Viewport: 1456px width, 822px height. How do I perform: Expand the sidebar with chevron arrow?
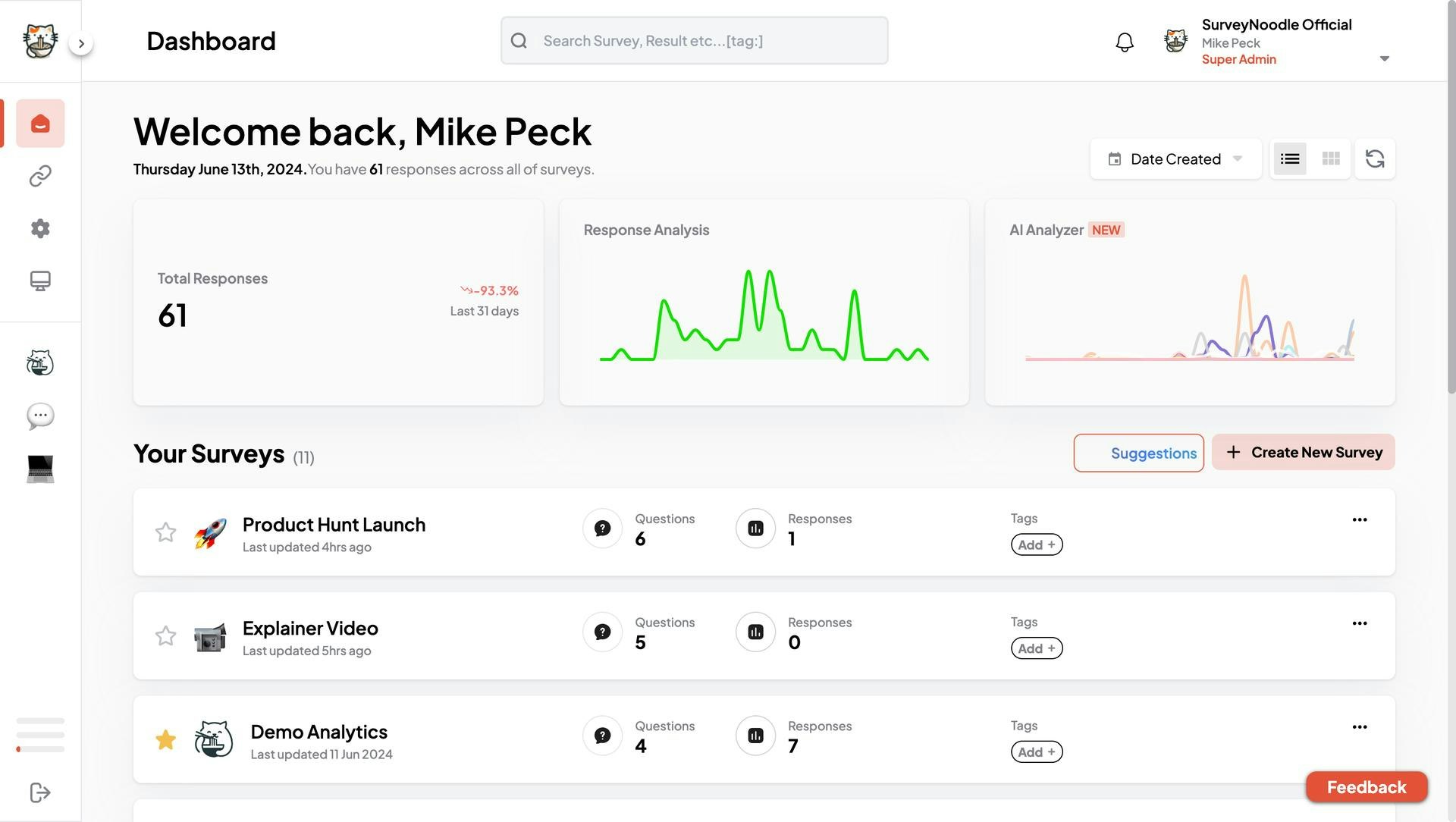pyautogui.click(x=81, y=43)
